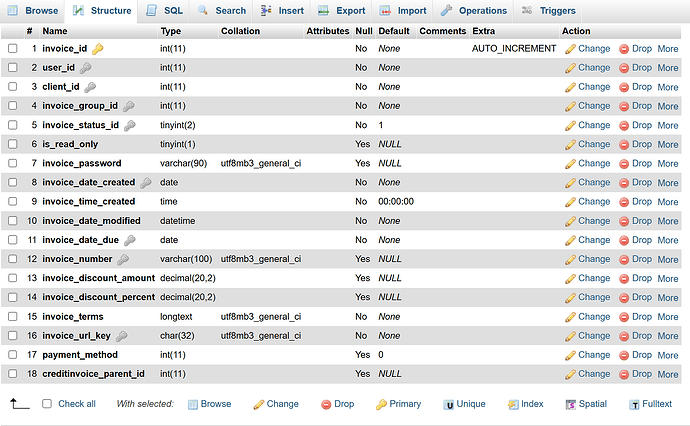The image size is (690, 426).
Task: Click the red Drop icon for user_id
Action: (624, 68)
